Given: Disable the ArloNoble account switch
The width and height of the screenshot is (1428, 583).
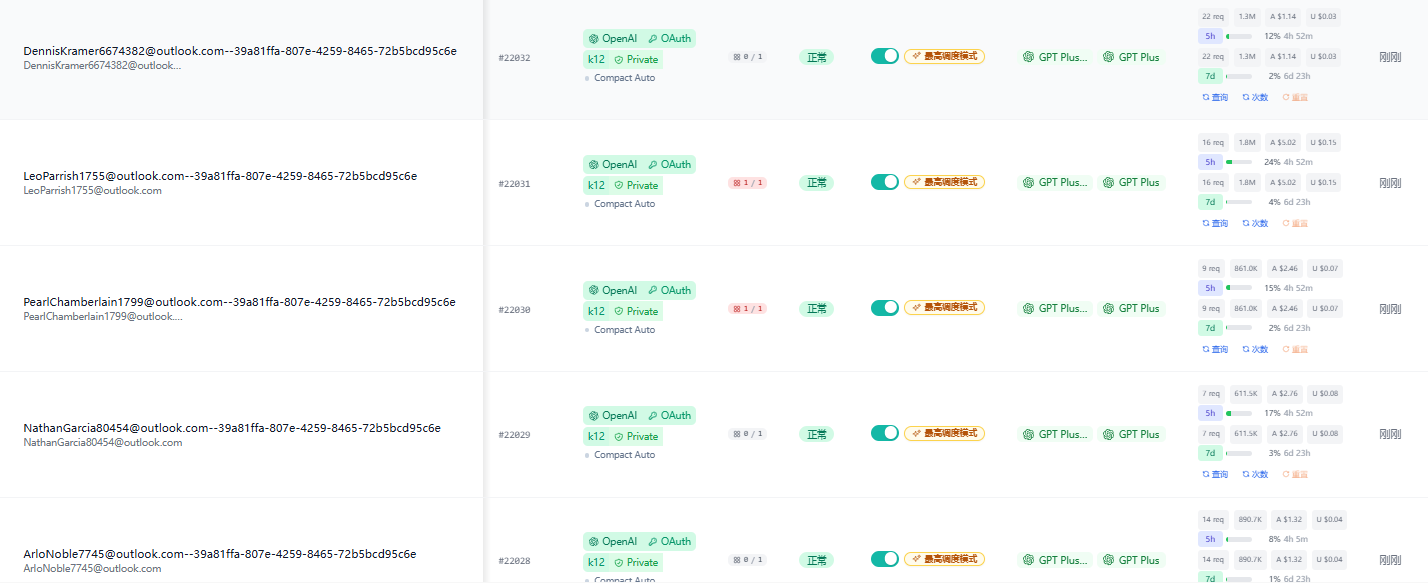Looking at the screenshot, I should (885, 559).
